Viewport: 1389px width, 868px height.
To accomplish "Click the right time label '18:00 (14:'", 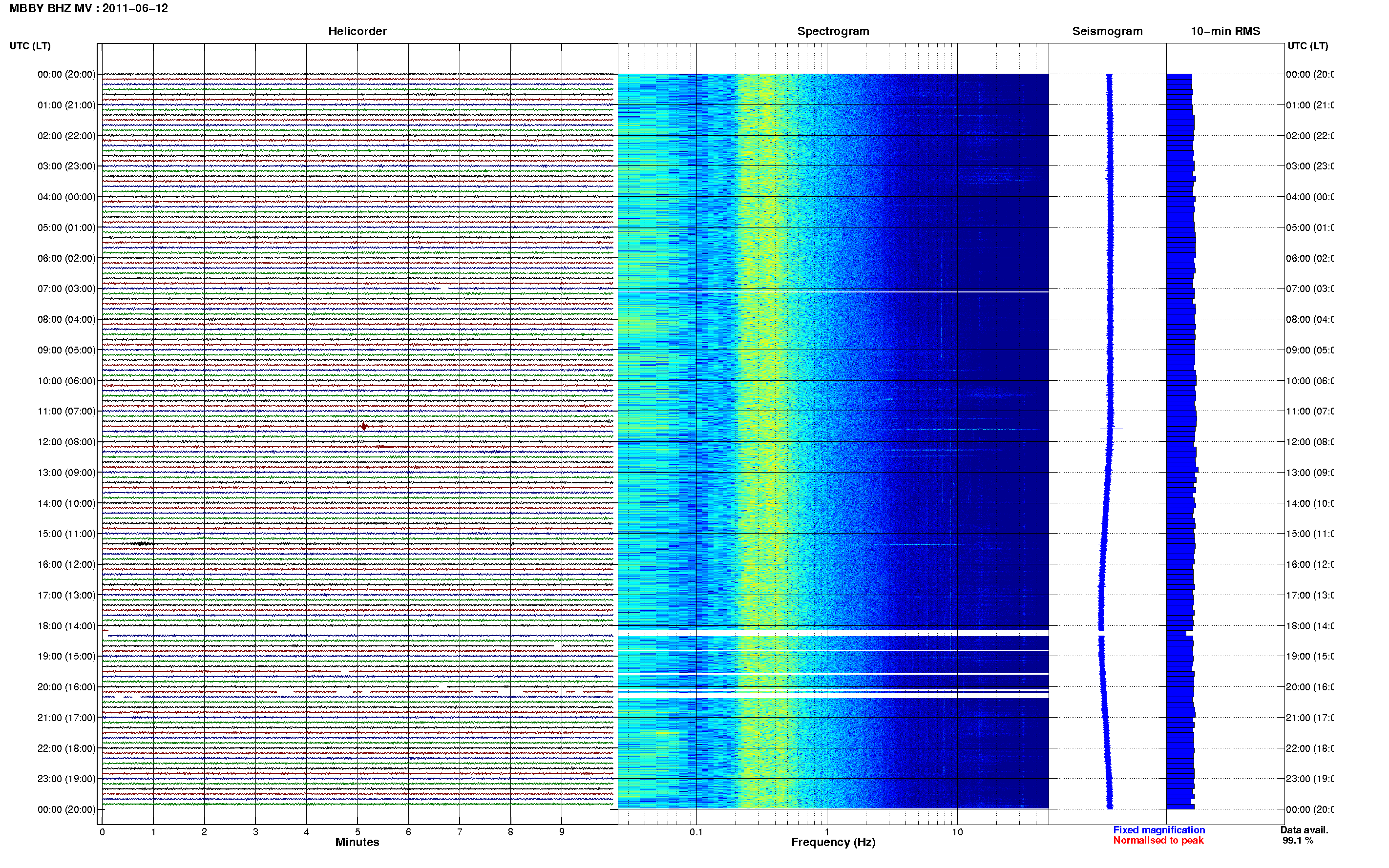I will point(1310,626).
